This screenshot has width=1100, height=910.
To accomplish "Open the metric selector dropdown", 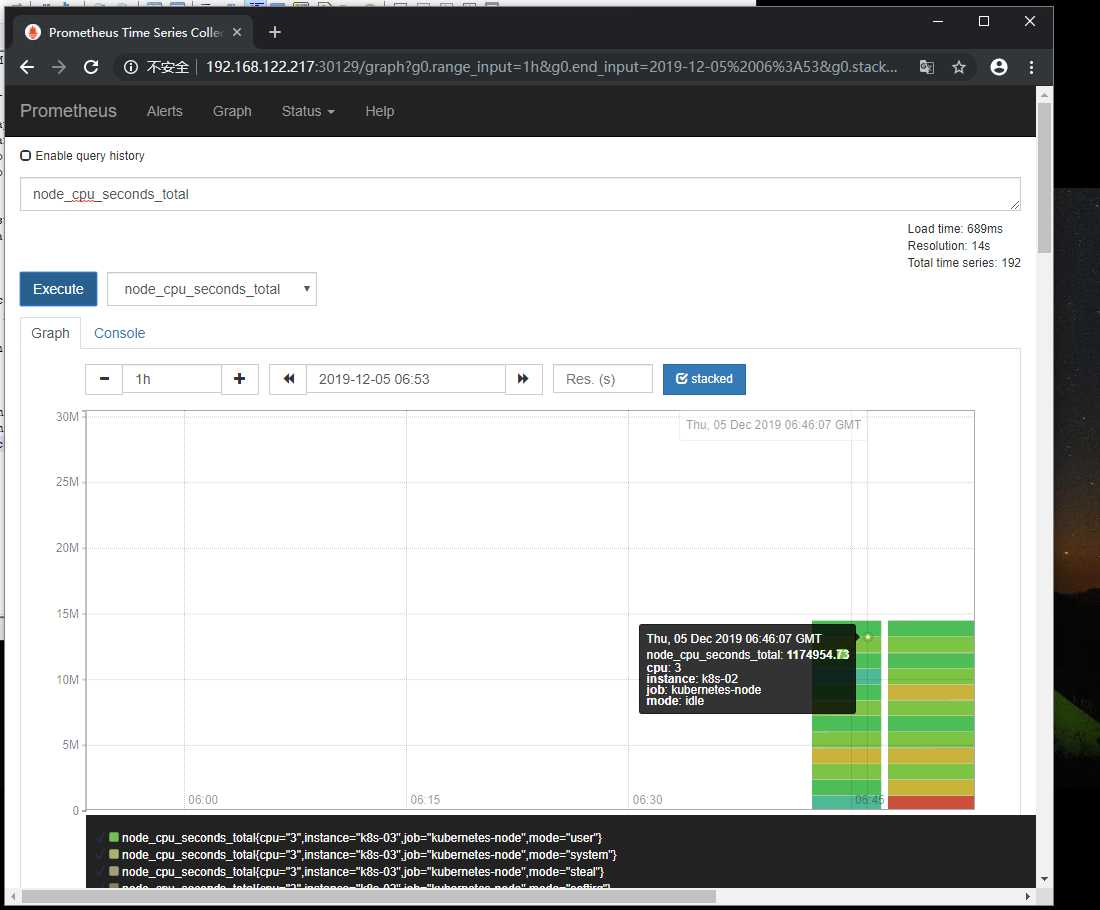I will click(x=212, y=289).
